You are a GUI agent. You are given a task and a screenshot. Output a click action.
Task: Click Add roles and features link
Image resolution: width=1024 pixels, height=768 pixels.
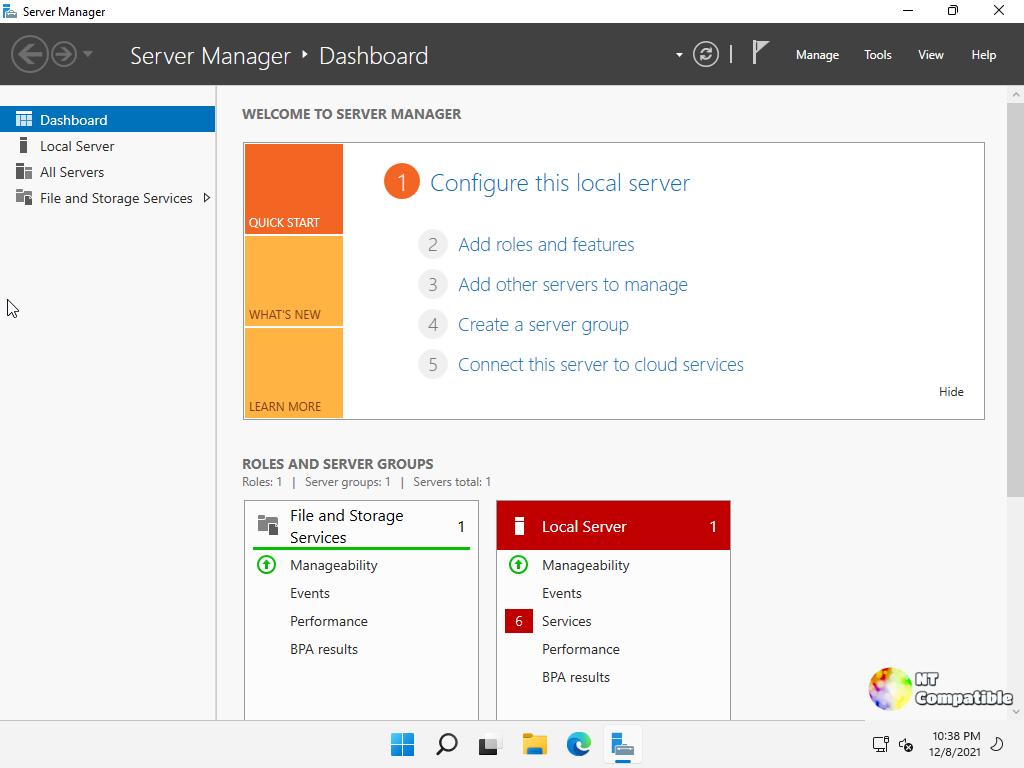[546, 244]
